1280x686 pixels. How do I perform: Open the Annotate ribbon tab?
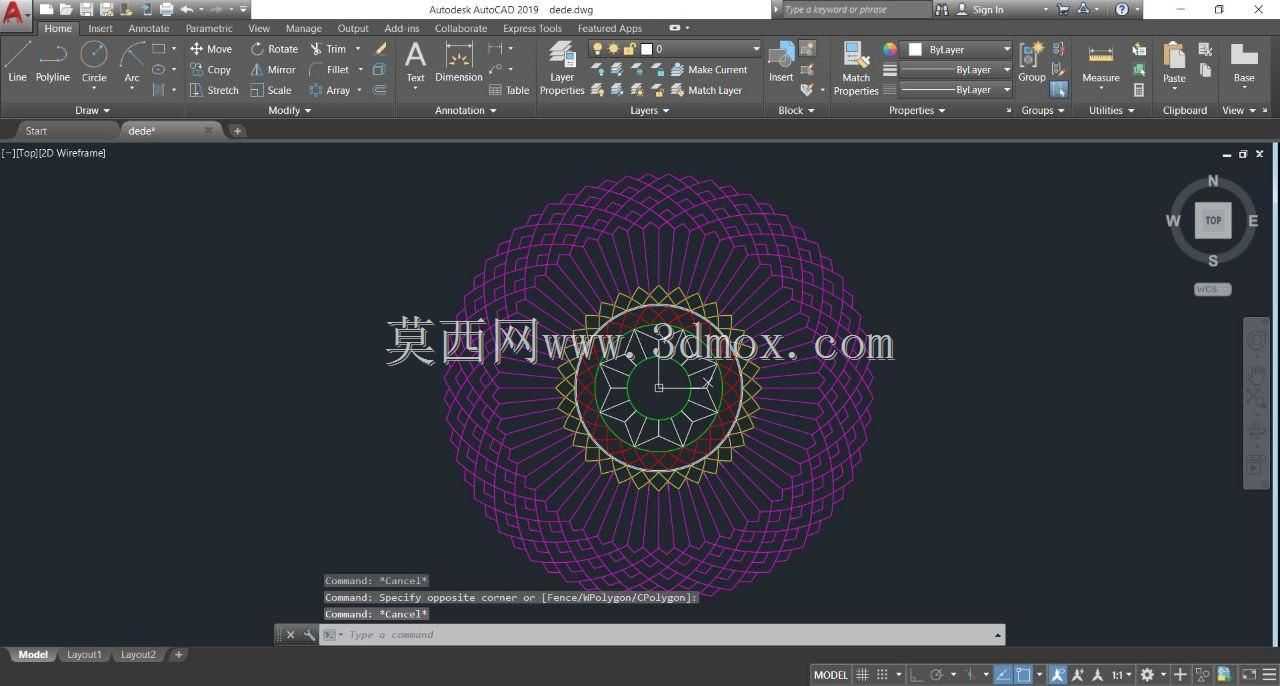(x=148, y=28)
